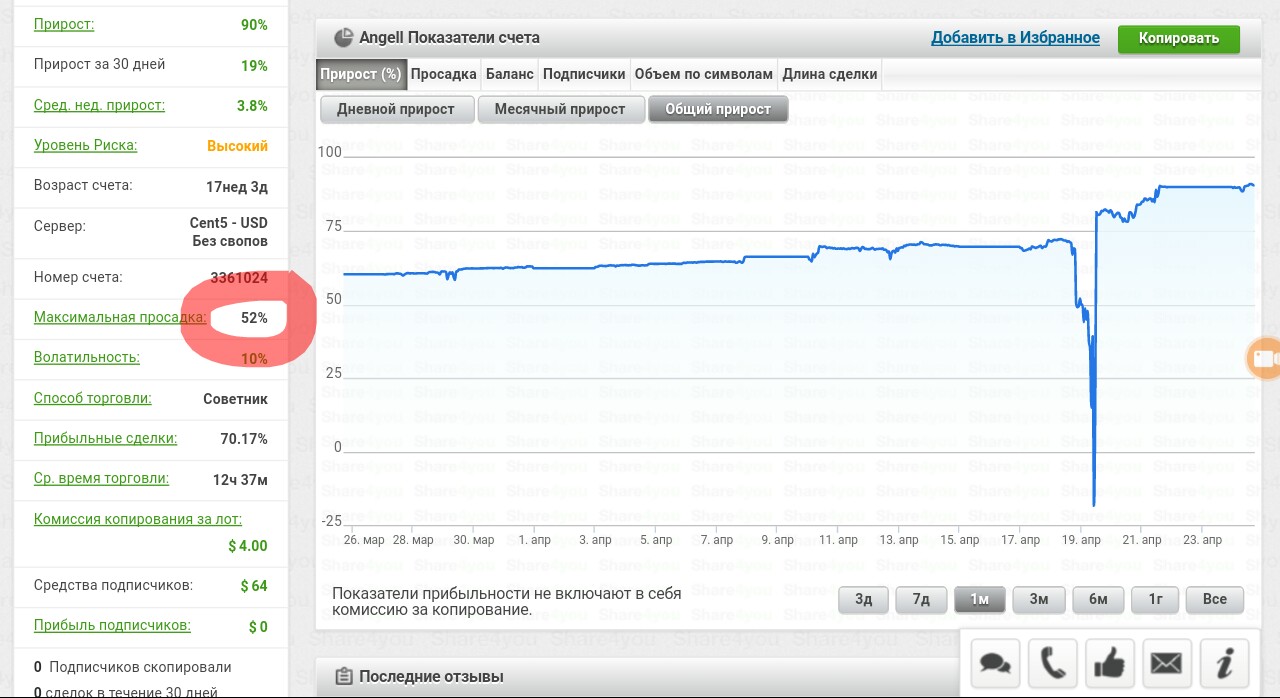Tap the orange camera recorder bubble
1280x698 pixels.
(x=1265, y=358)
